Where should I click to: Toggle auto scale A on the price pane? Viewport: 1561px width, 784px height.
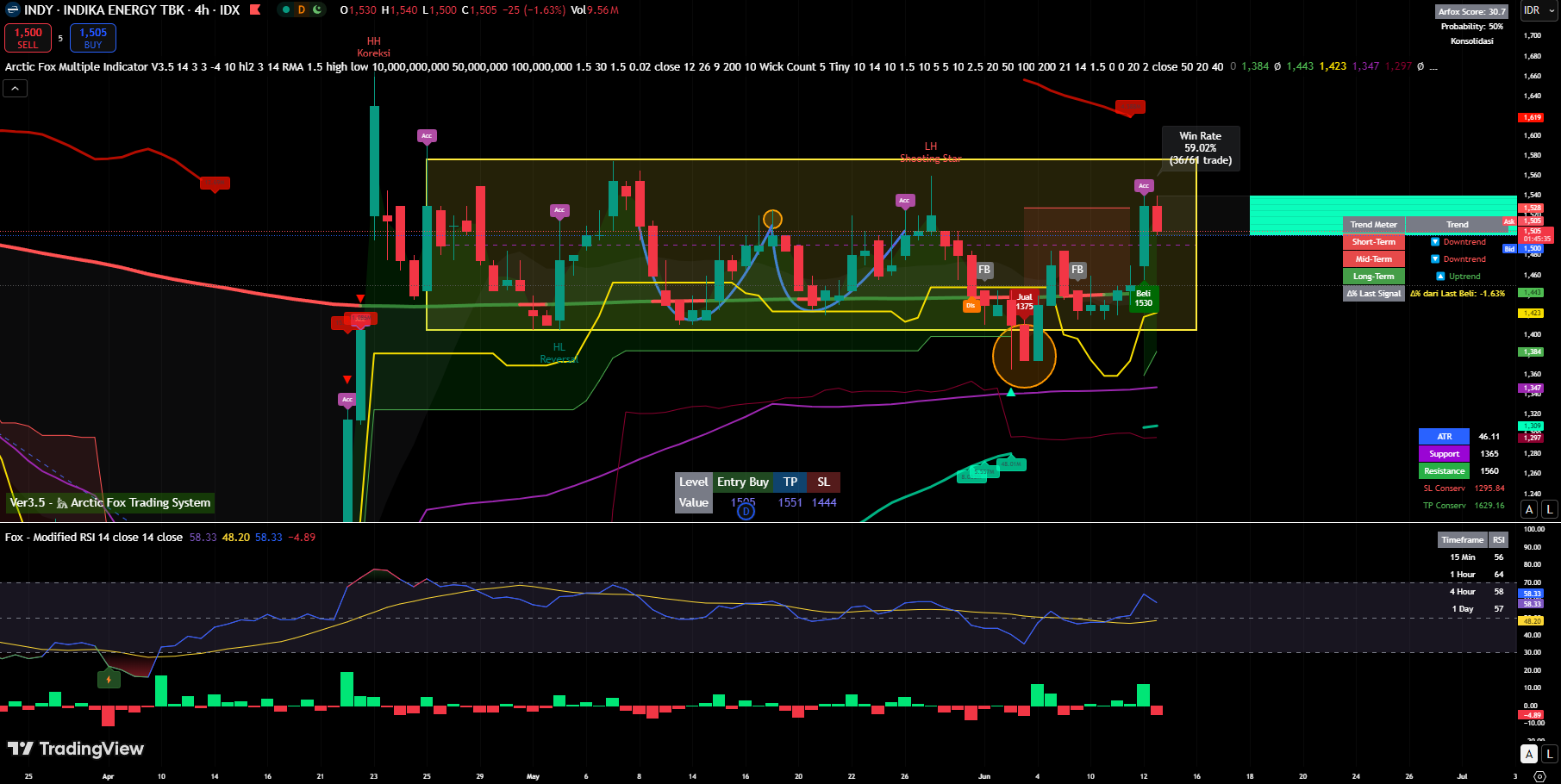(1529, 509)
